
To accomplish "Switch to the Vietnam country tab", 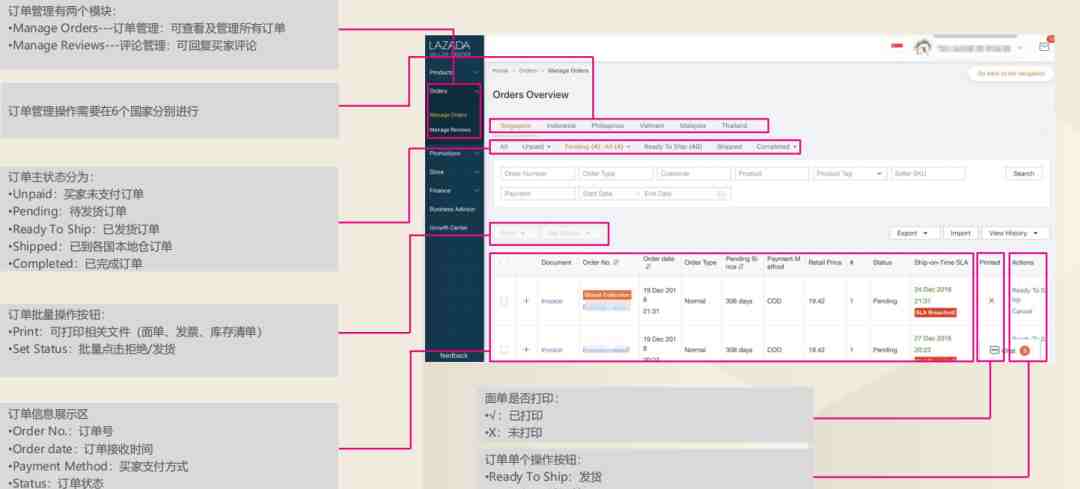I will [x=652, y=126].
